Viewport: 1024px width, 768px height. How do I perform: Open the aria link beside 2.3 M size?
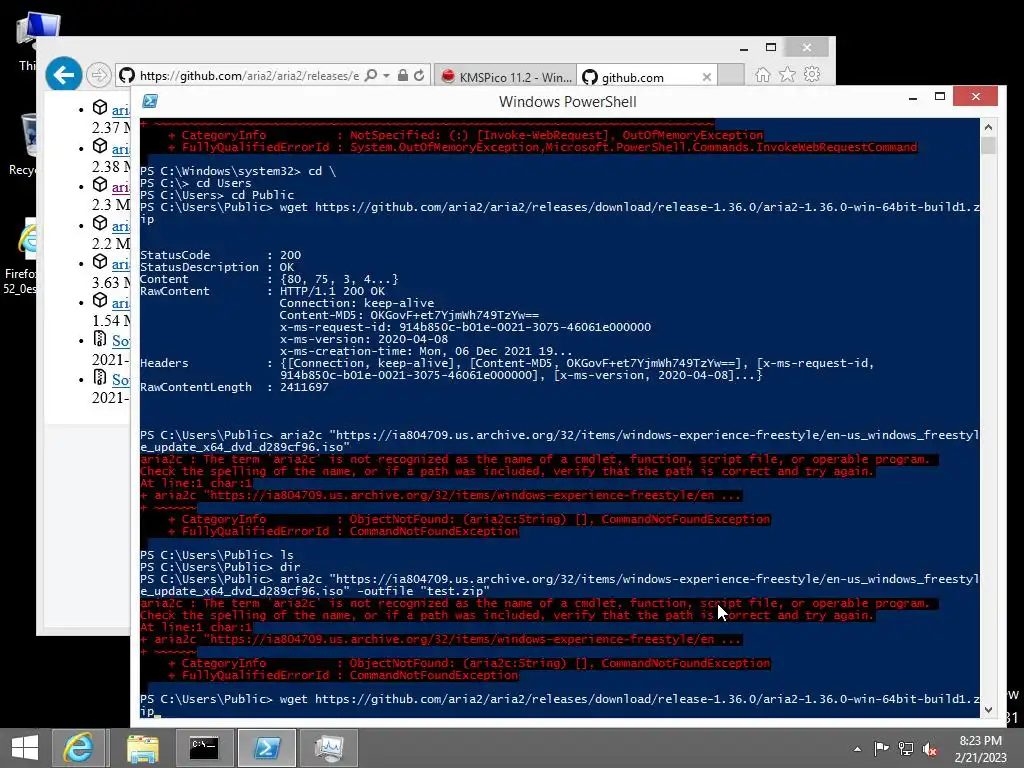pos(121,187)
